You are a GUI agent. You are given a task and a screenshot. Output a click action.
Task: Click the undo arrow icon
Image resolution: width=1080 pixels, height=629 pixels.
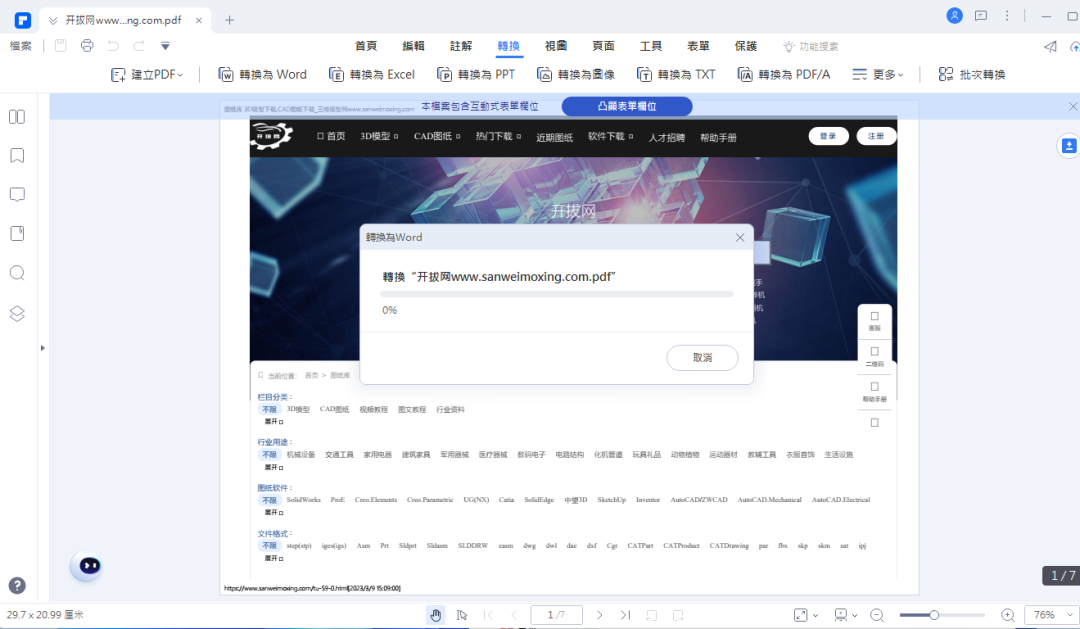point(113,45)
